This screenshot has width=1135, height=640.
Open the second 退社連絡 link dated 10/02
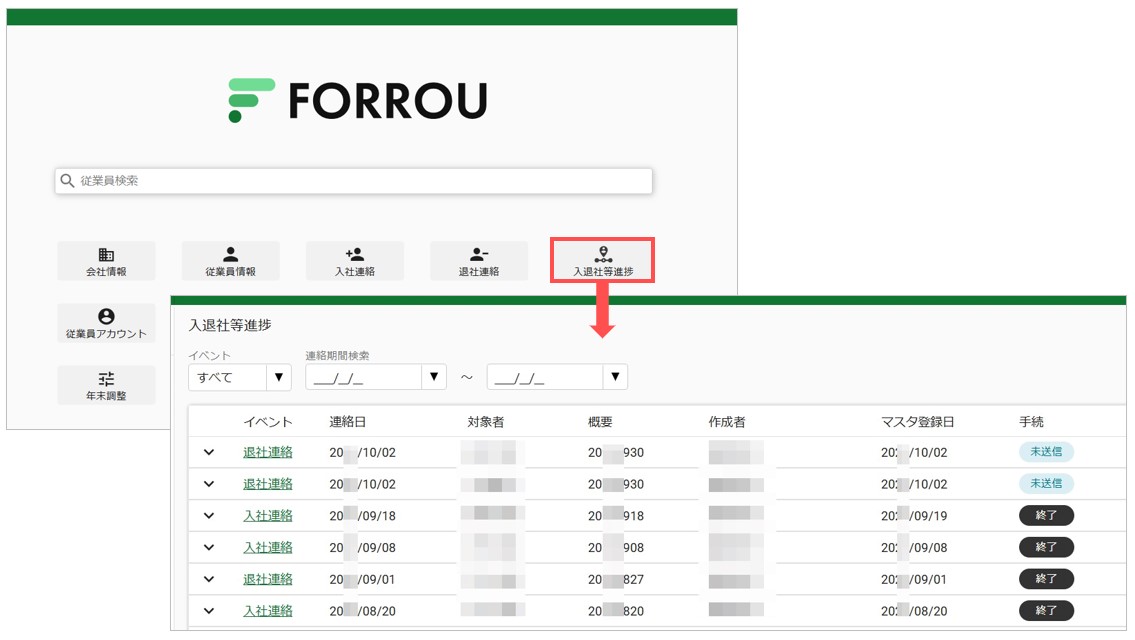tap(268, 484)
